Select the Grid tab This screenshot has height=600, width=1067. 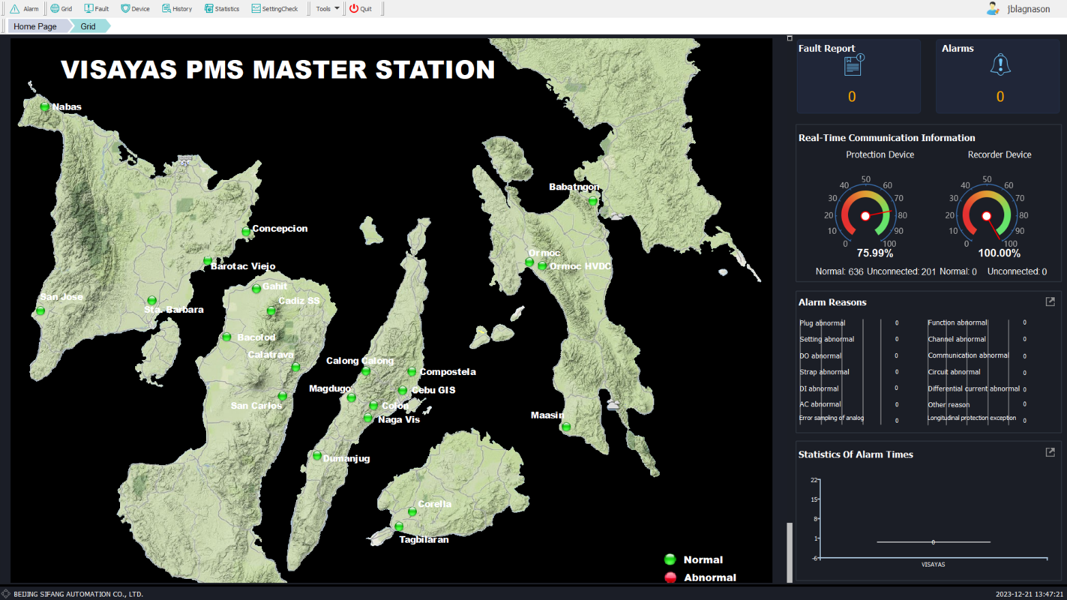coord(88,26)
